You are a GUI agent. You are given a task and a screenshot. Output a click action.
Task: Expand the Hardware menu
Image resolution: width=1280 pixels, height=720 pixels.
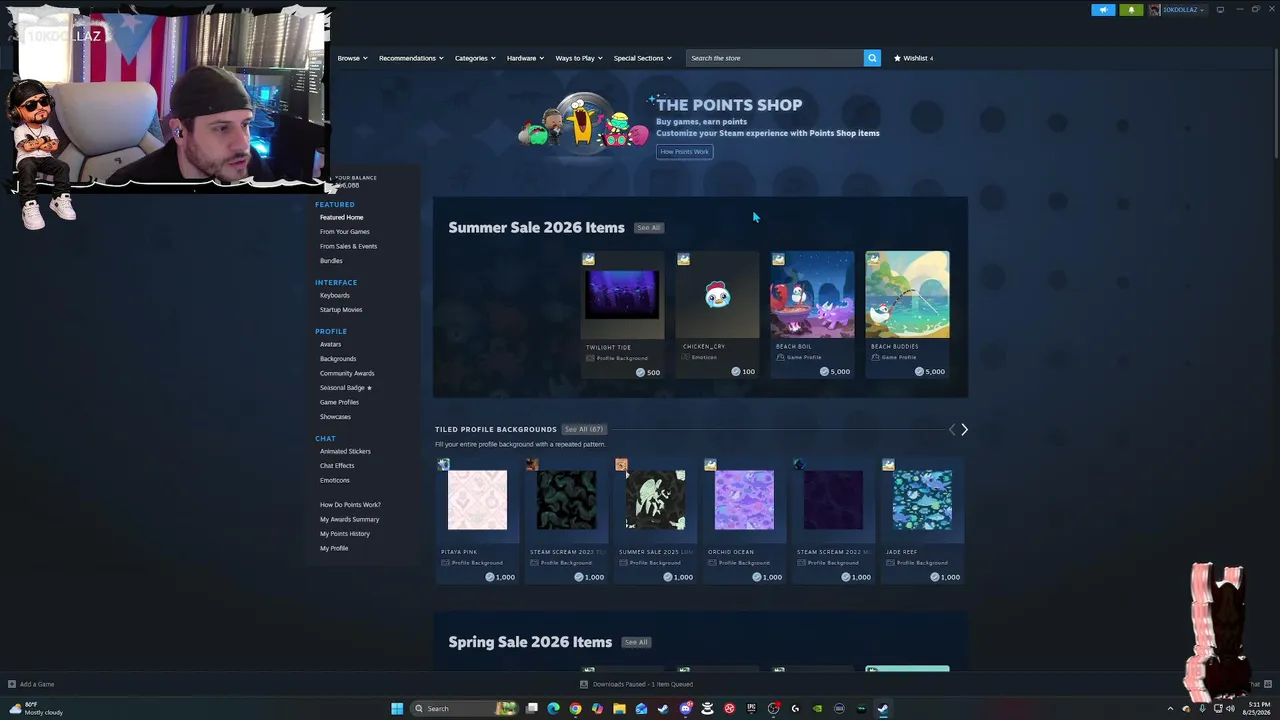(x=525, y=58)
